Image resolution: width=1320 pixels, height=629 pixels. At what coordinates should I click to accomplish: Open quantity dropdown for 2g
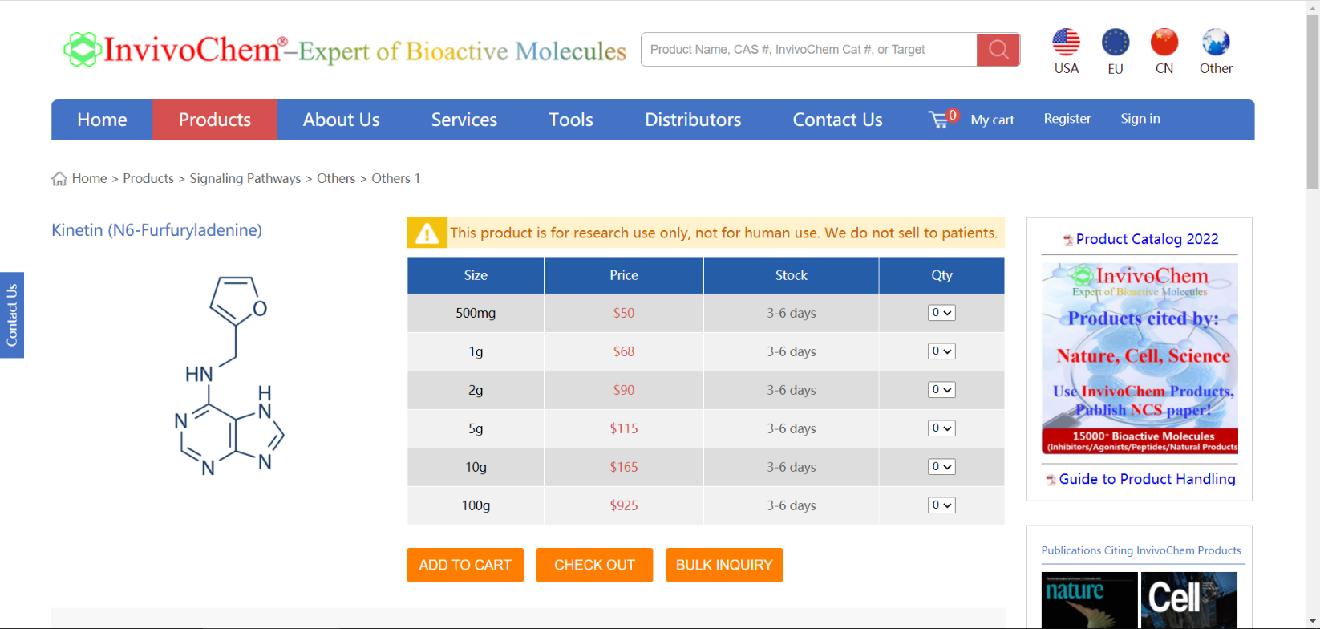942,390
